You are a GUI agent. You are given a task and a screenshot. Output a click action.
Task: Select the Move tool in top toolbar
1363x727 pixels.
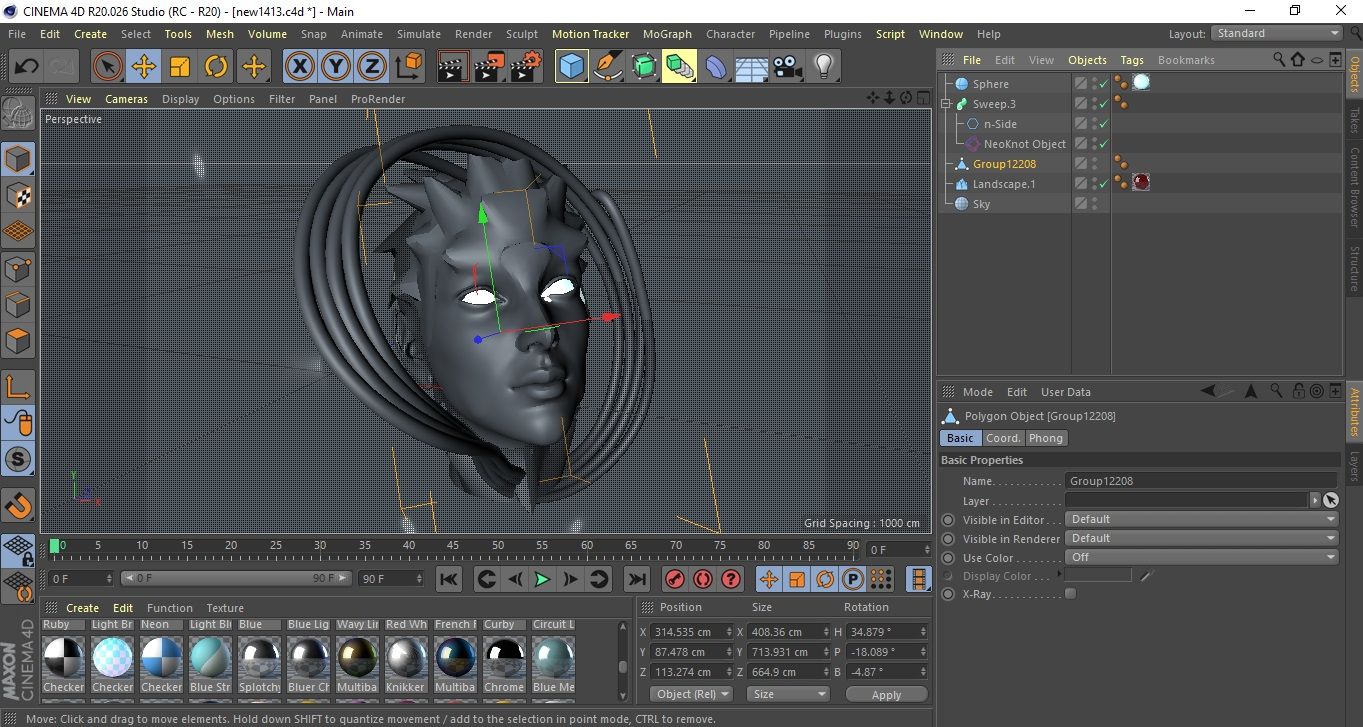tap(144, 67)
